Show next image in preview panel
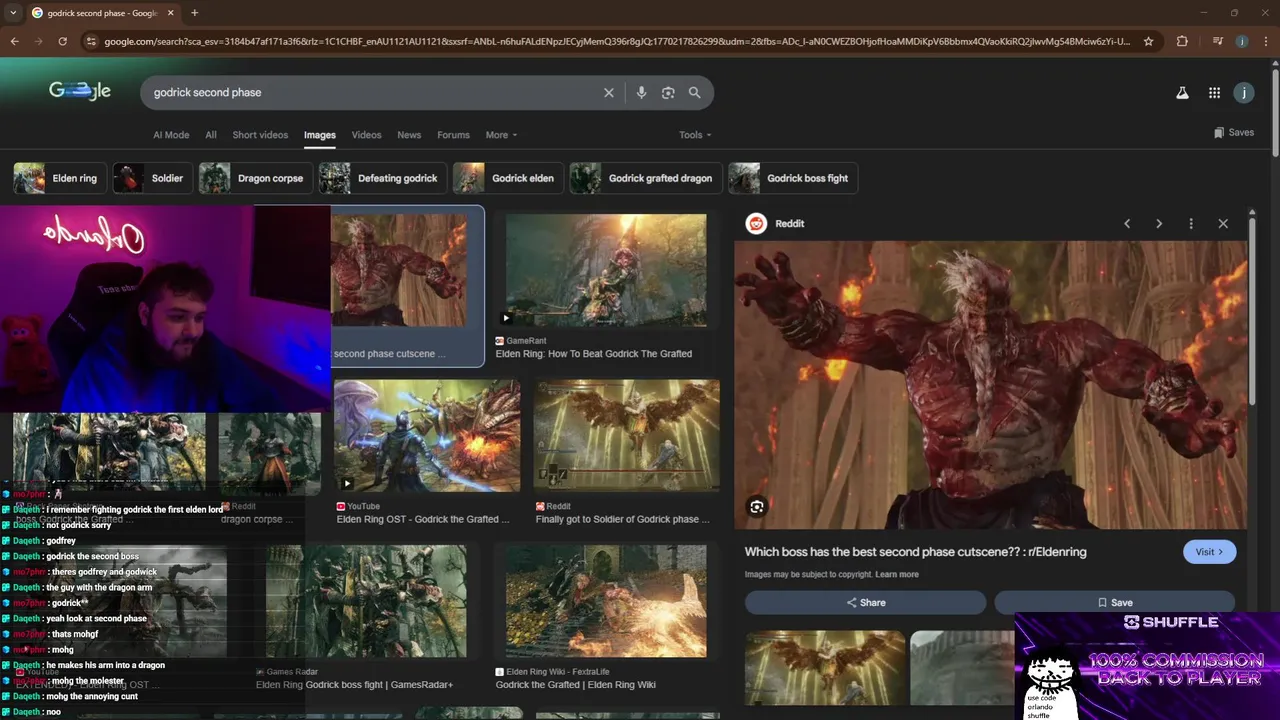Screen dimensions: 1280x720 1159,224
